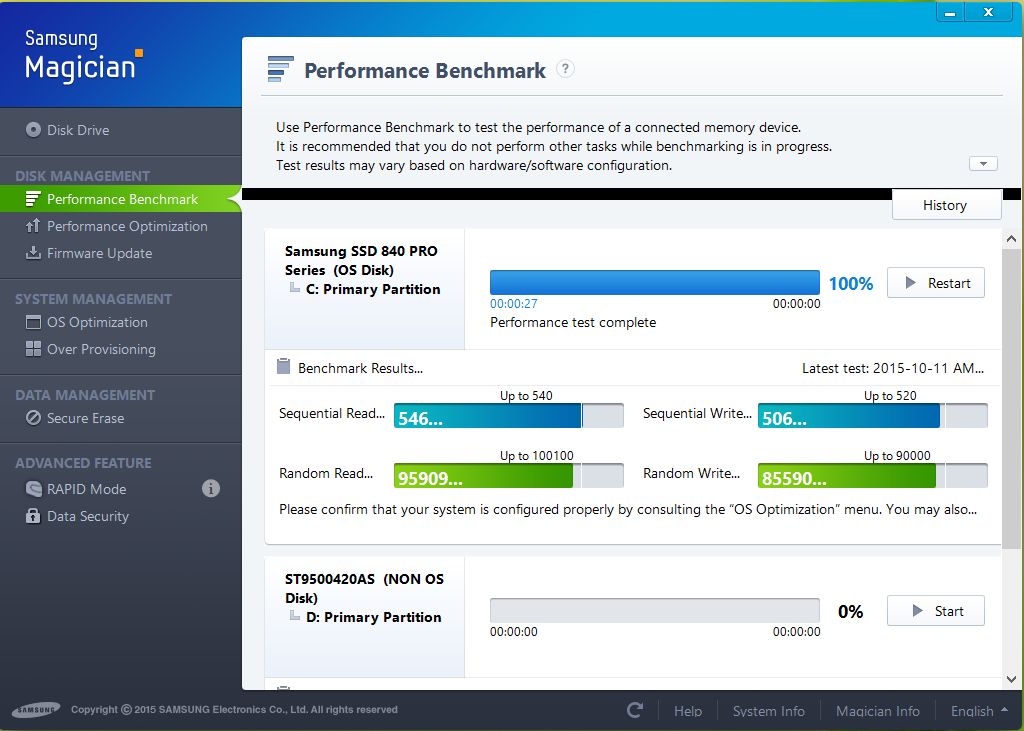This screenshot has width=1024, height=731.
Task: Click the 100% completion label
Action: [851, 284]
